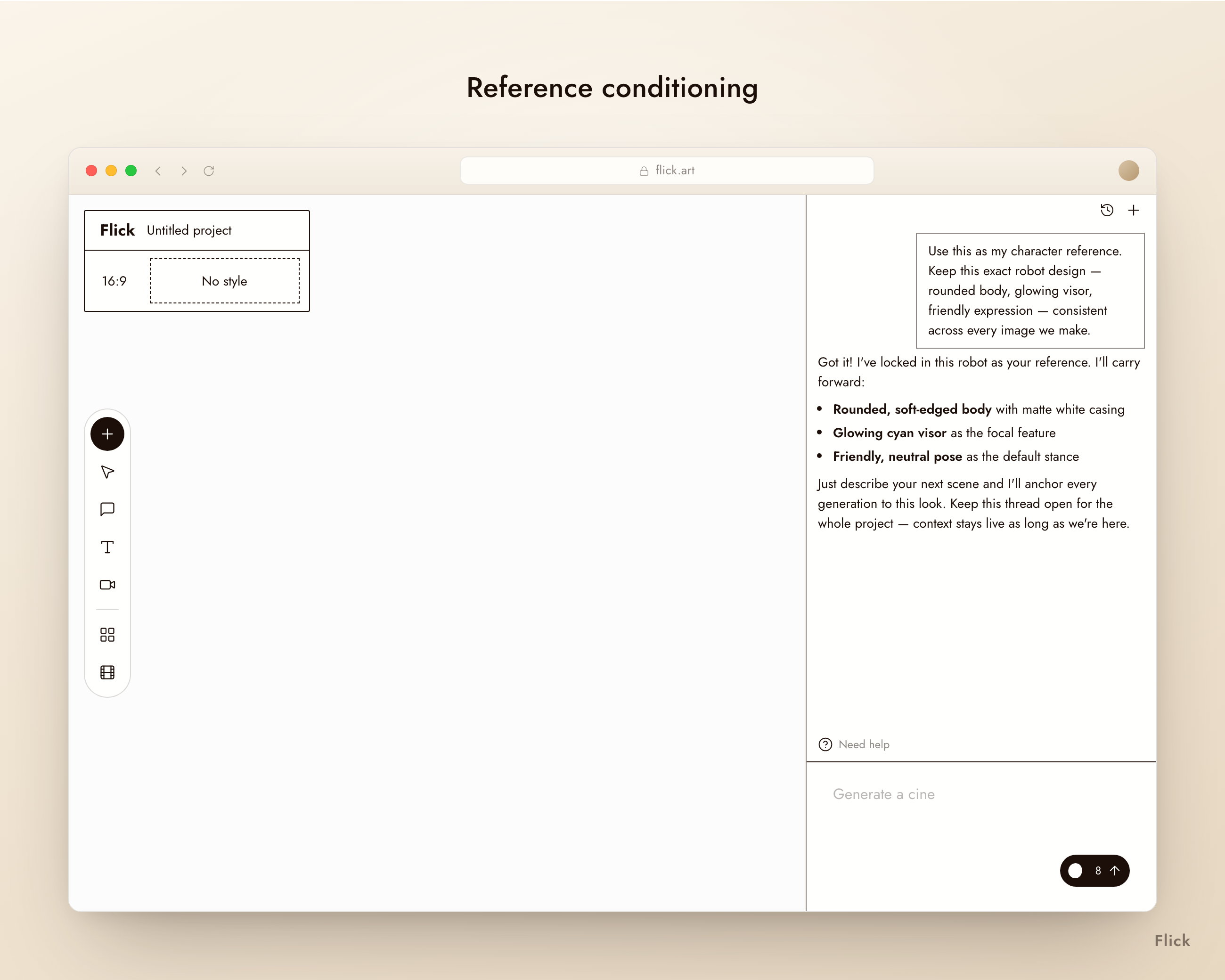Click the flick.art address bar
This screenshot has width=1225, height=980.
667,171
